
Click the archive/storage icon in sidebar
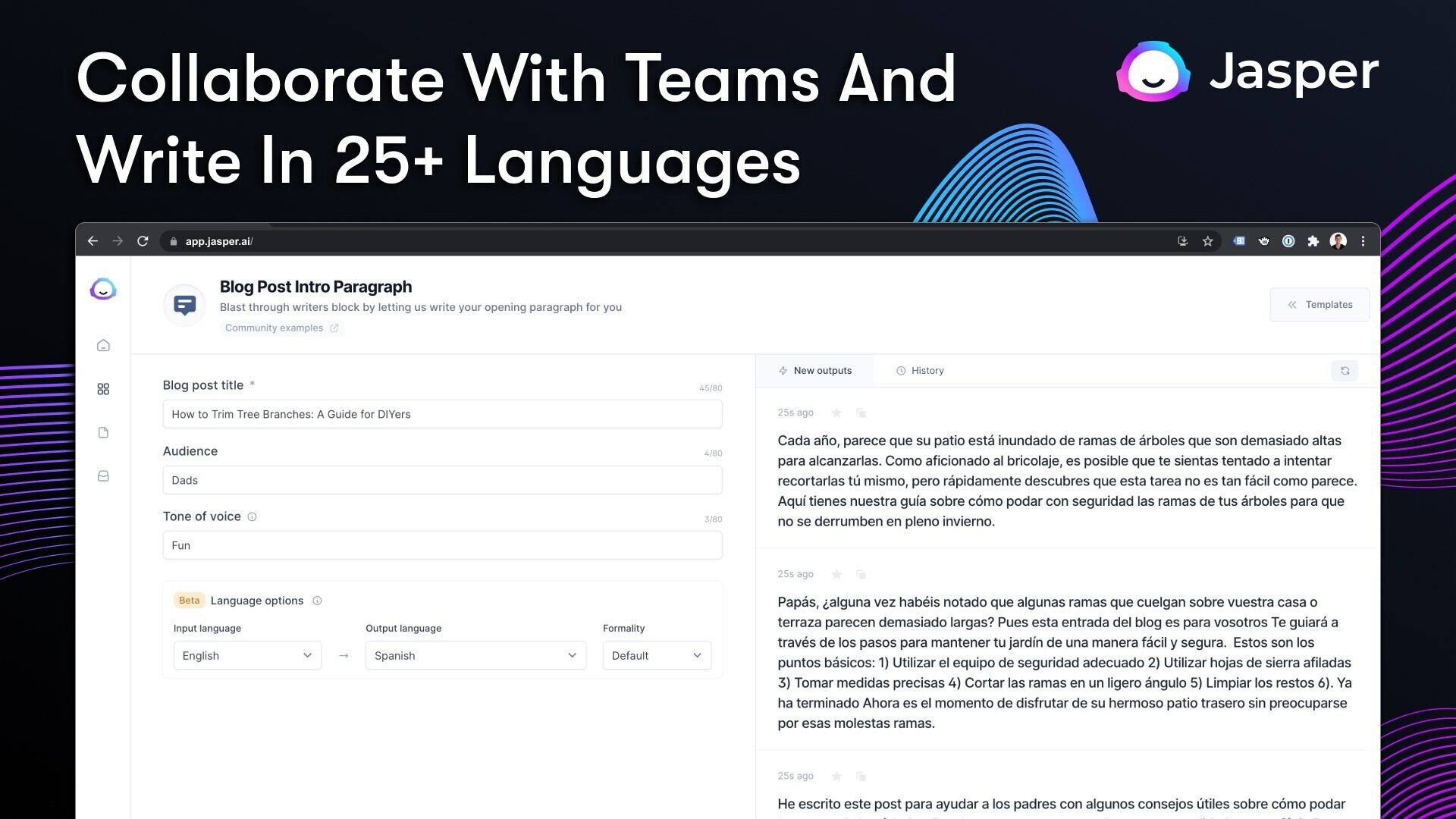pos(103,475)
